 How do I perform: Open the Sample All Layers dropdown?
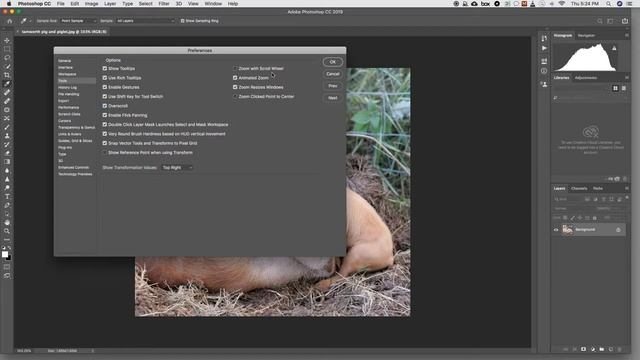[x=145, y=21]
